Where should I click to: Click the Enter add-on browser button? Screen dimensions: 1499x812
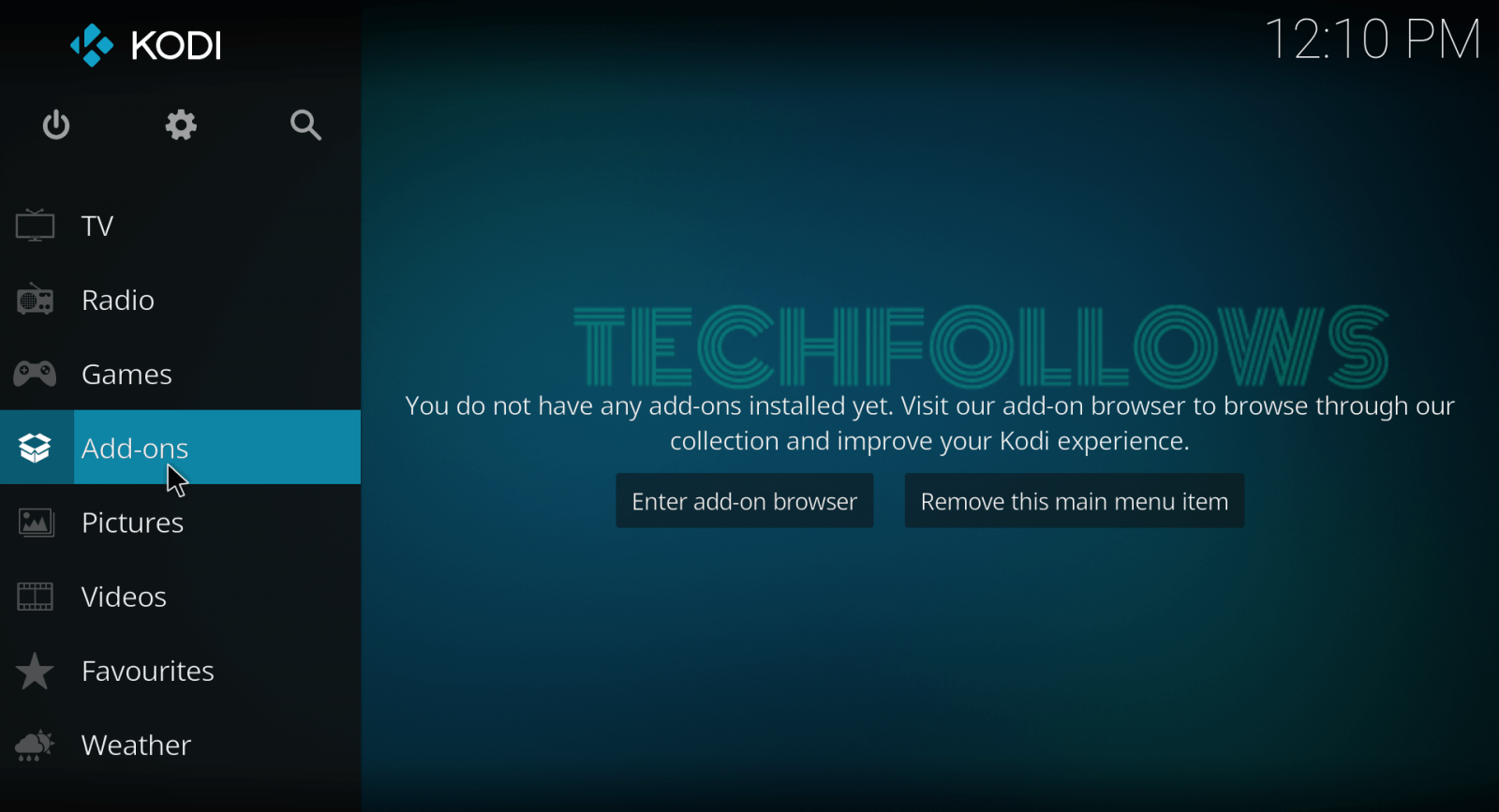pos(745,501)
